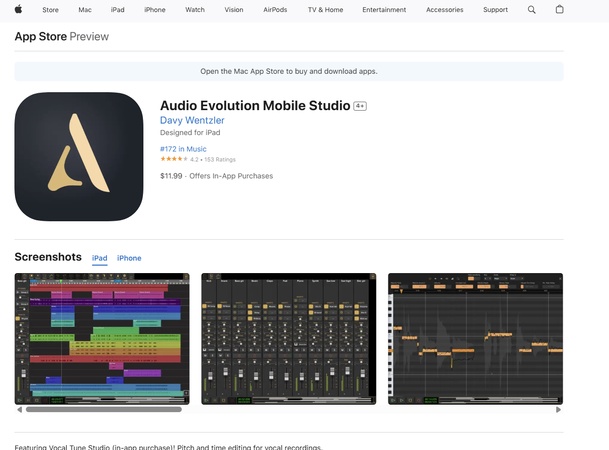Switch to iPad screenshots tab
Image resolution: width=609 pixels, height=450 pixels.
pyautogui.click(x=100, y=258)
